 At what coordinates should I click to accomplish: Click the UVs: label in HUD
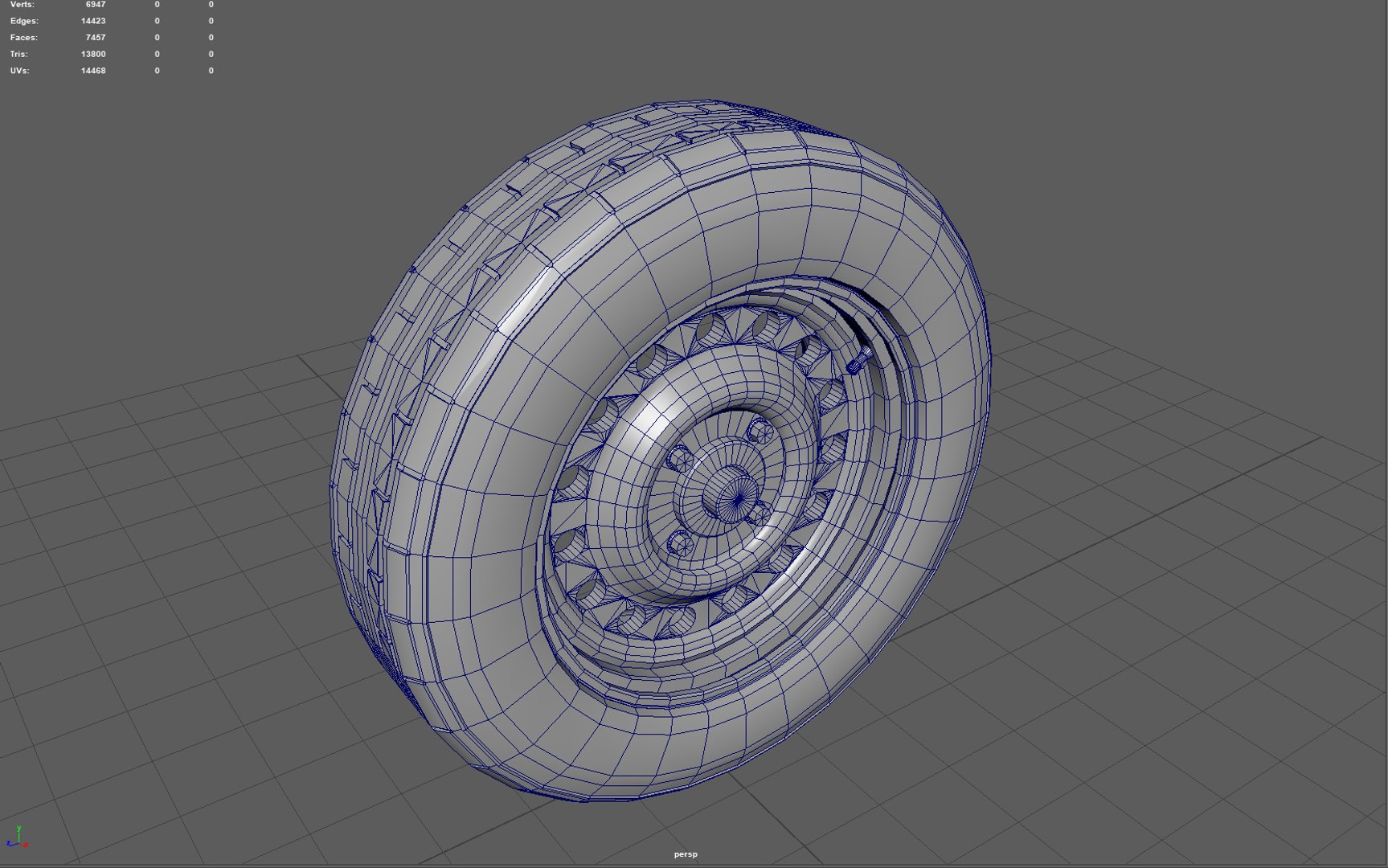(20, 71)
